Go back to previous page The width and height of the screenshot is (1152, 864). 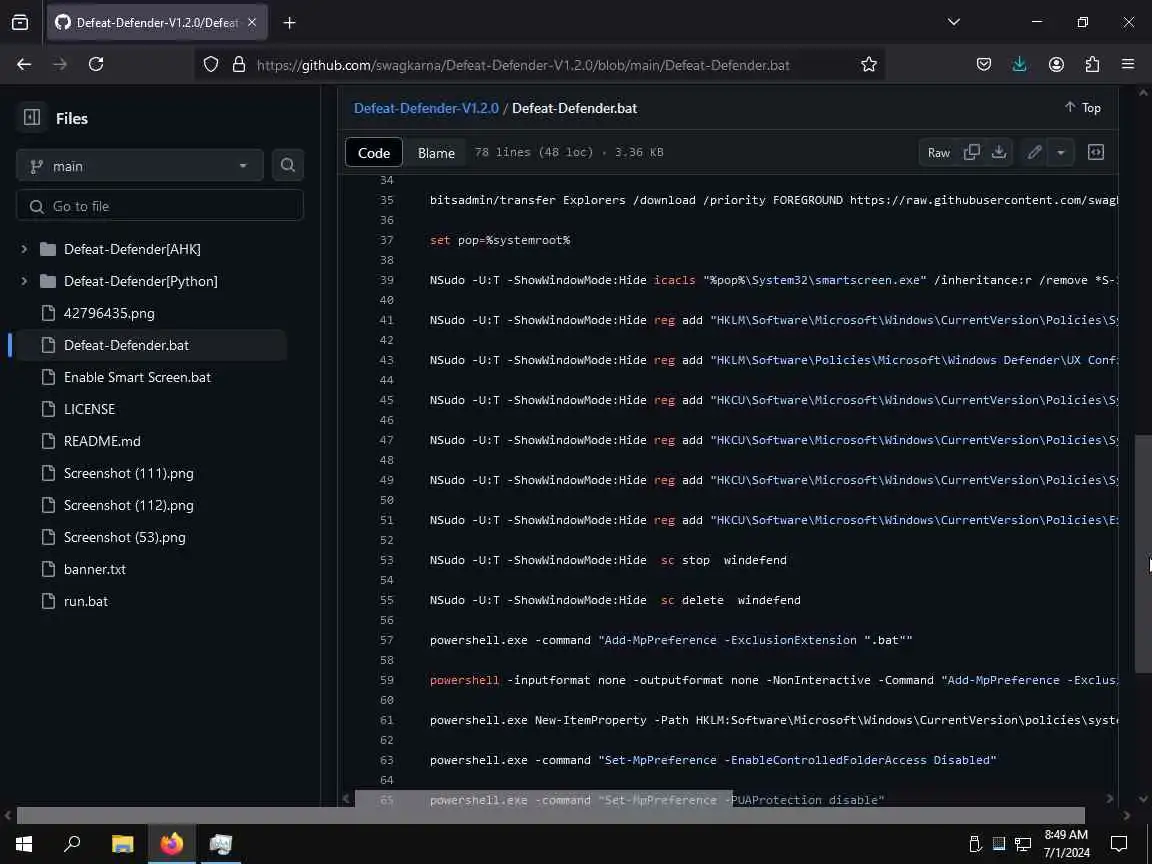24,65
